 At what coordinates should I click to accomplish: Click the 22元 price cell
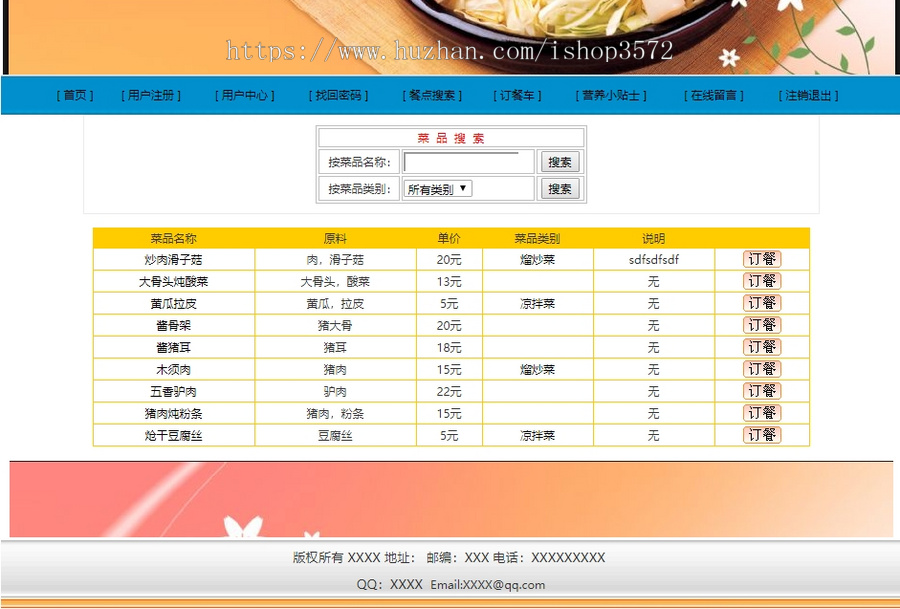coord(449,391)
